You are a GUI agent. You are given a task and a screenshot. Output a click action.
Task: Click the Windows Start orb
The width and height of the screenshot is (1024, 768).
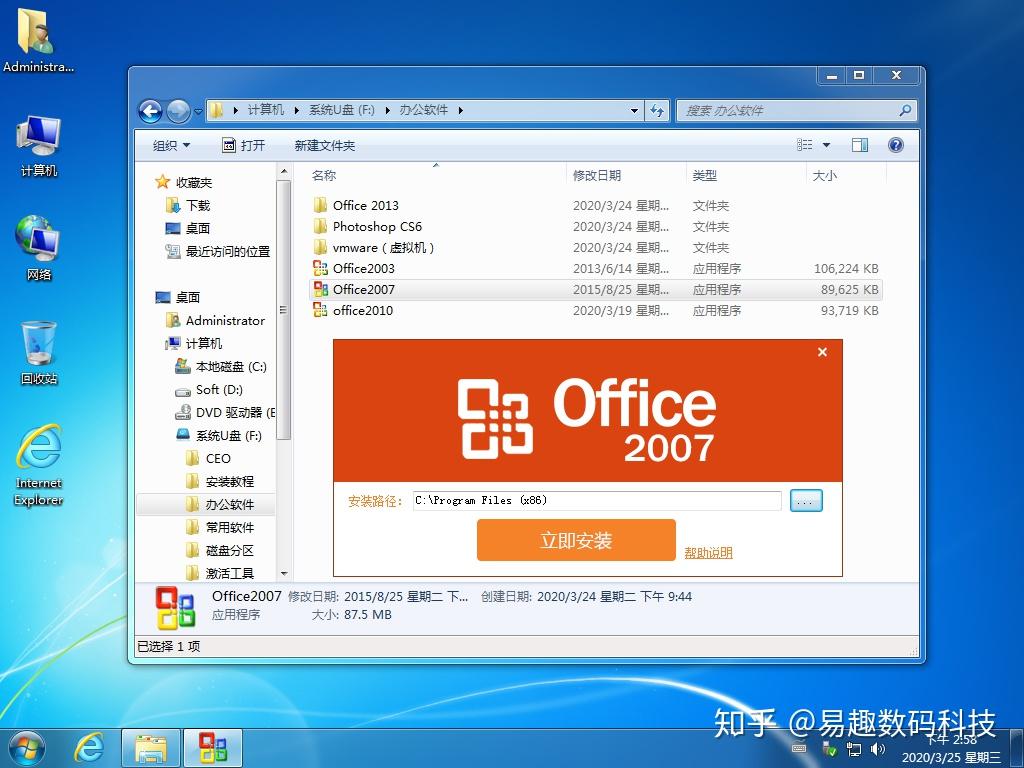tap(25, 748)
